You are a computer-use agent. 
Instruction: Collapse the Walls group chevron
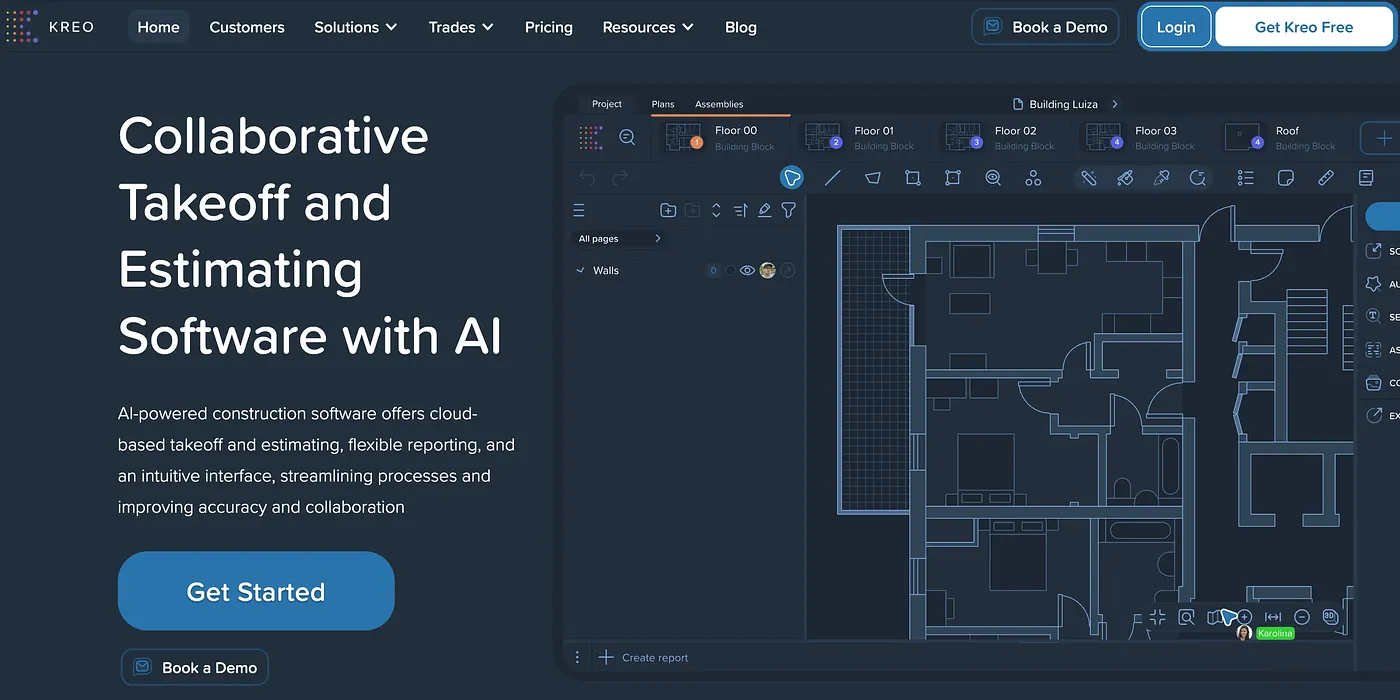click(x=580, y=270)
